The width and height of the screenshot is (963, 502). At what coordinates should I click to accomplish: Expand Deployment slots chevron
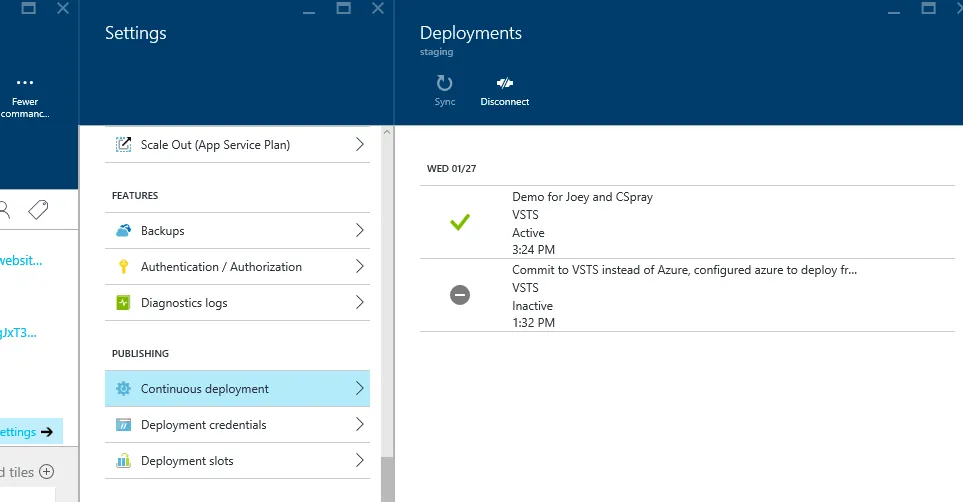coord(360,461)
